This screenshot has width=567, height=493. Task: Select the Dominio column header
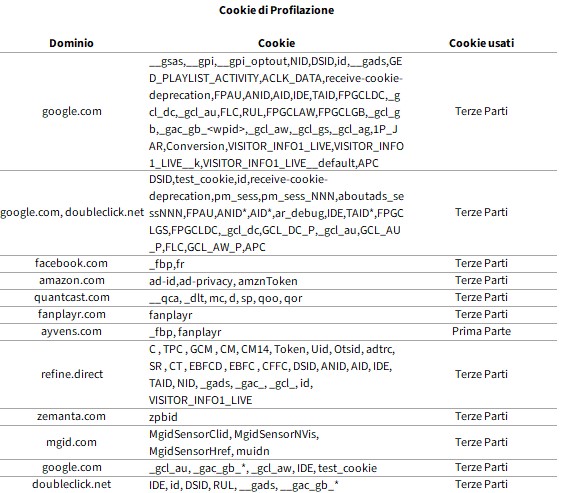point(71,43)
